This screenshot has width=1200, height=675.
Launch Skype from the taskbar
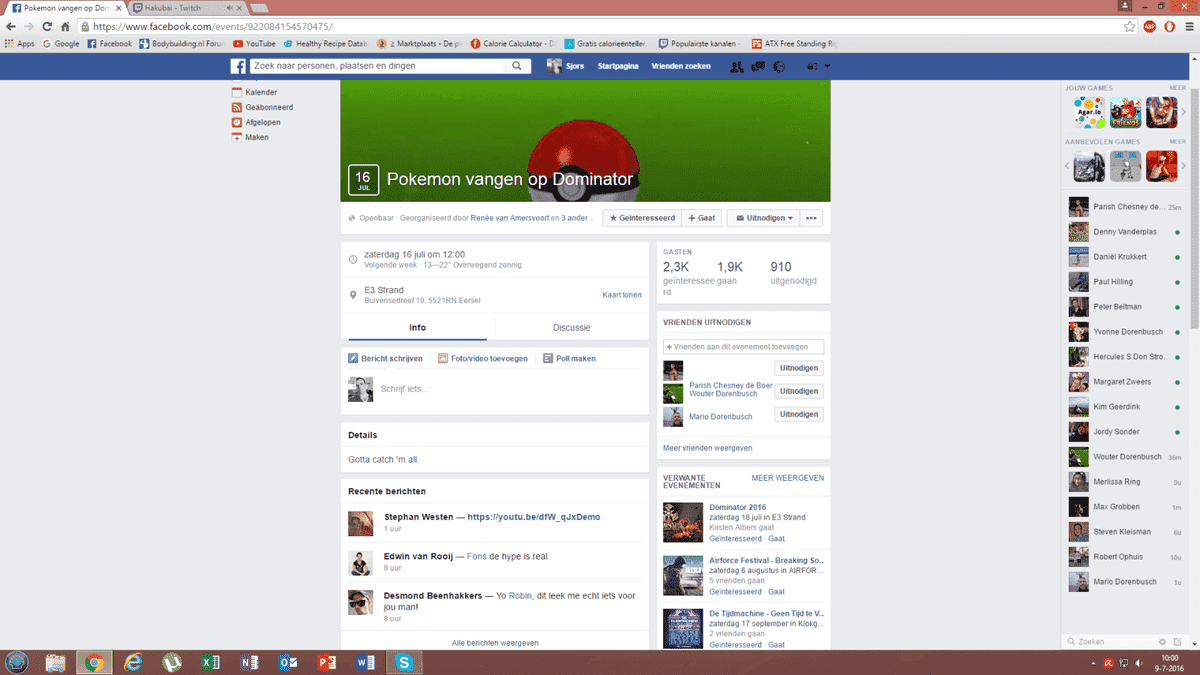tap(404, 662)
